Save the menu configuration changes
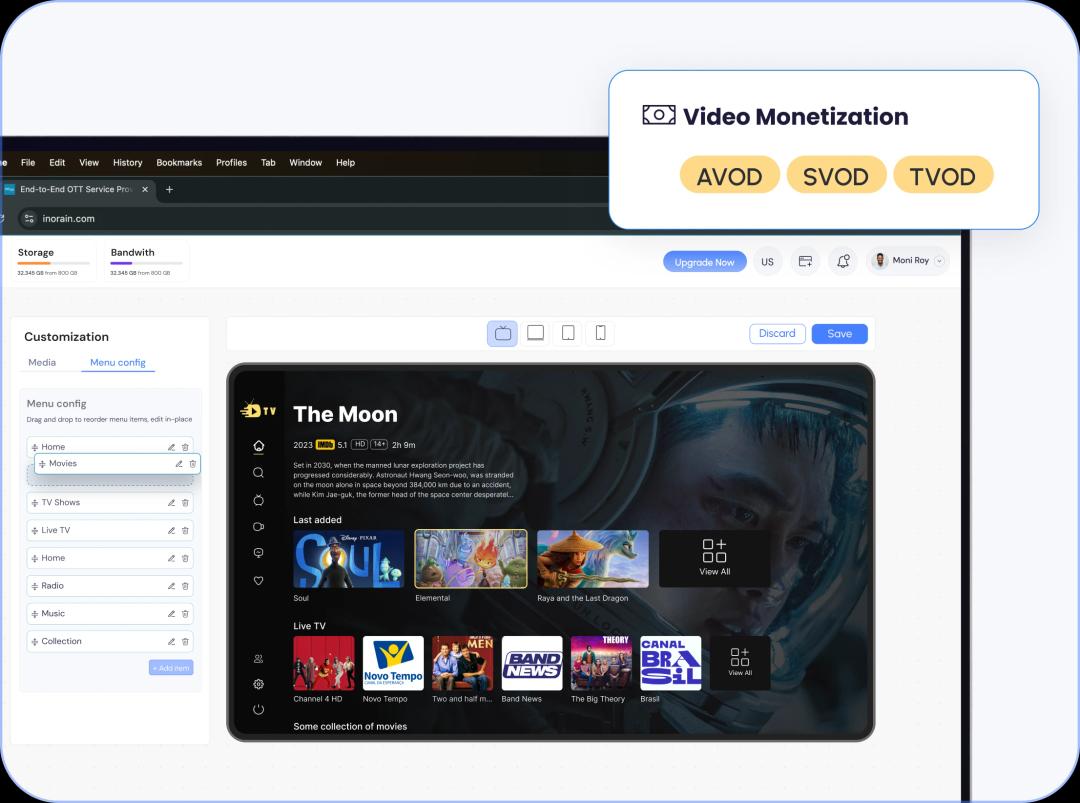1080x803 pixels. 839,333
